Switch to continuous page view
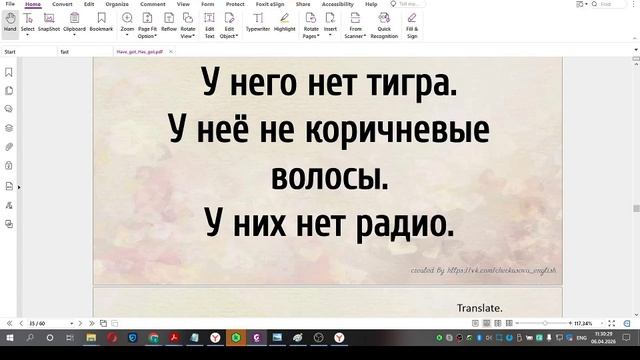 coord(487,323)
